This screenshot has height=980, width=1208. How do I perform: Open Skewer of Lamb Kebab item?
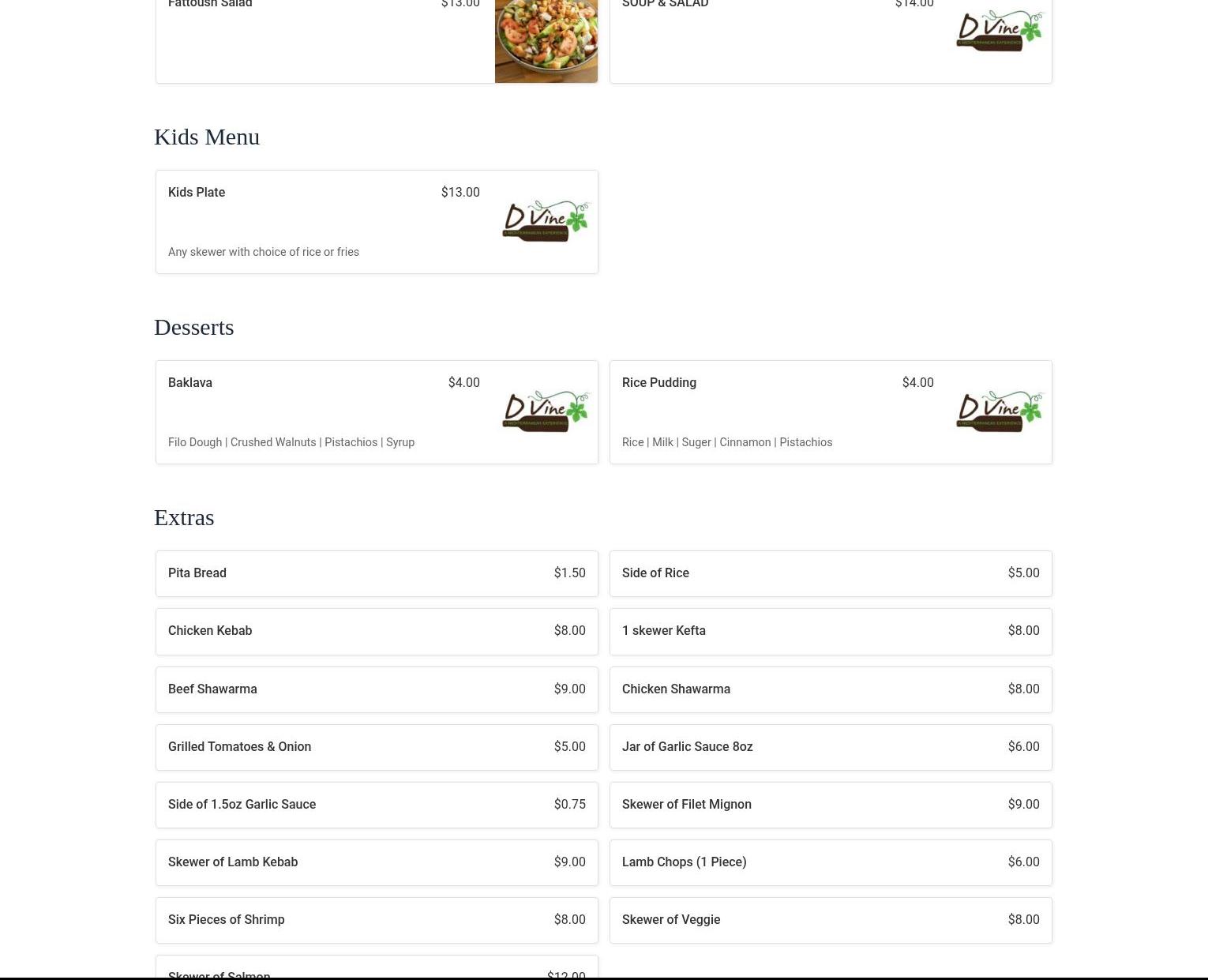pyautogui.click(x=377, y=862)
